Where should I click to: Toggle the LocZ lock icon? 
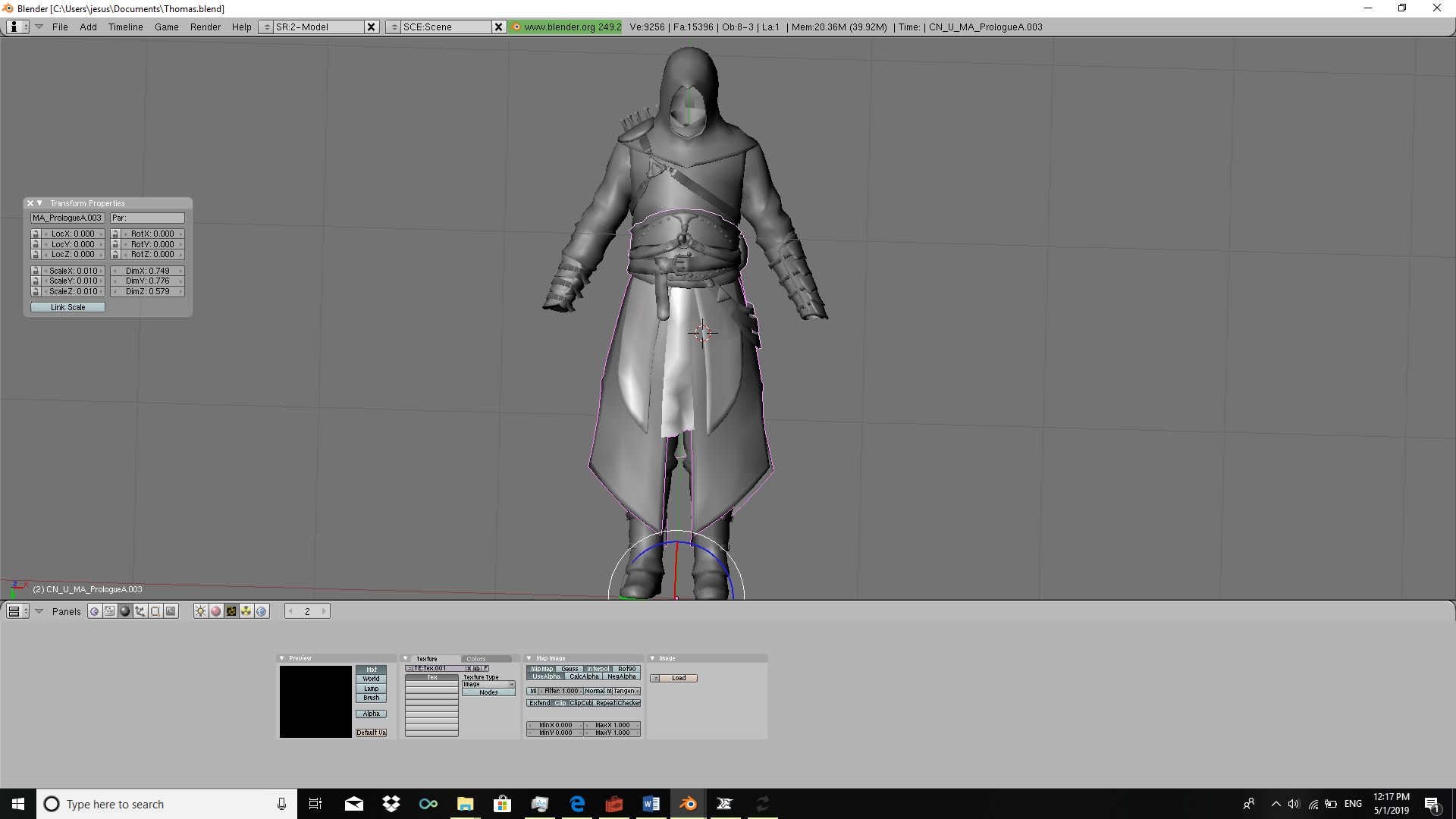click(x=36, y=254)
